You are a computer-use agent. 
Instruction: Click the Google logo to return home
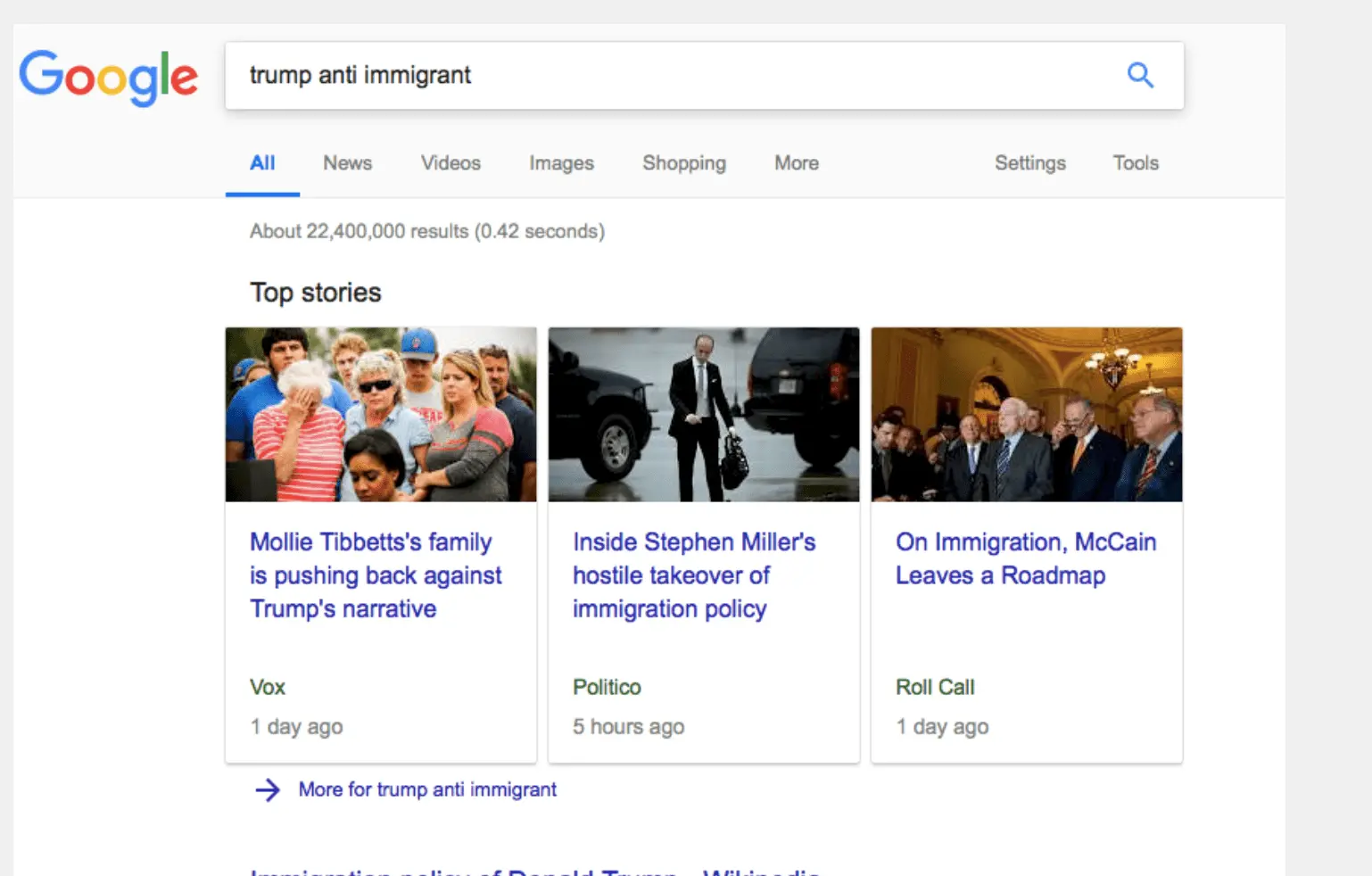pos(108,77)
